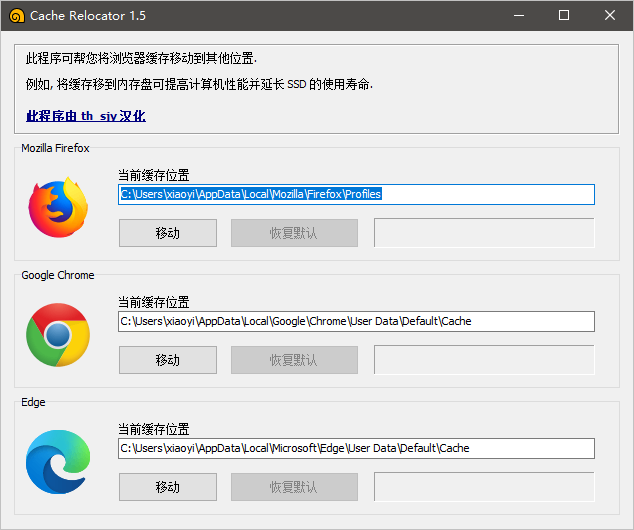Click the Google Chrome logo

(58, 335)
